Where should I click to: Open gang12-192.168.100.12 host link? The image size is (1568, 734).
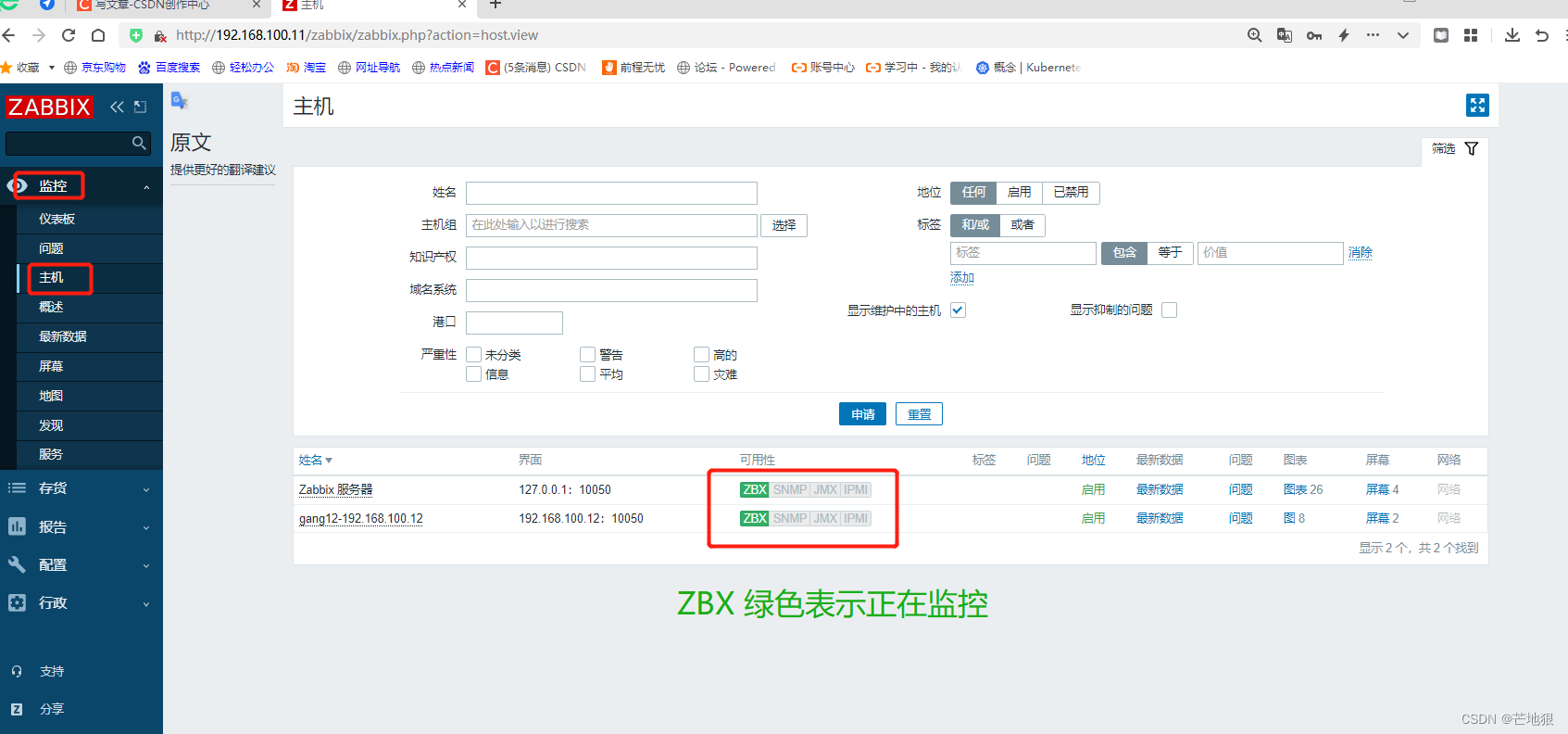tap(360, 518)
